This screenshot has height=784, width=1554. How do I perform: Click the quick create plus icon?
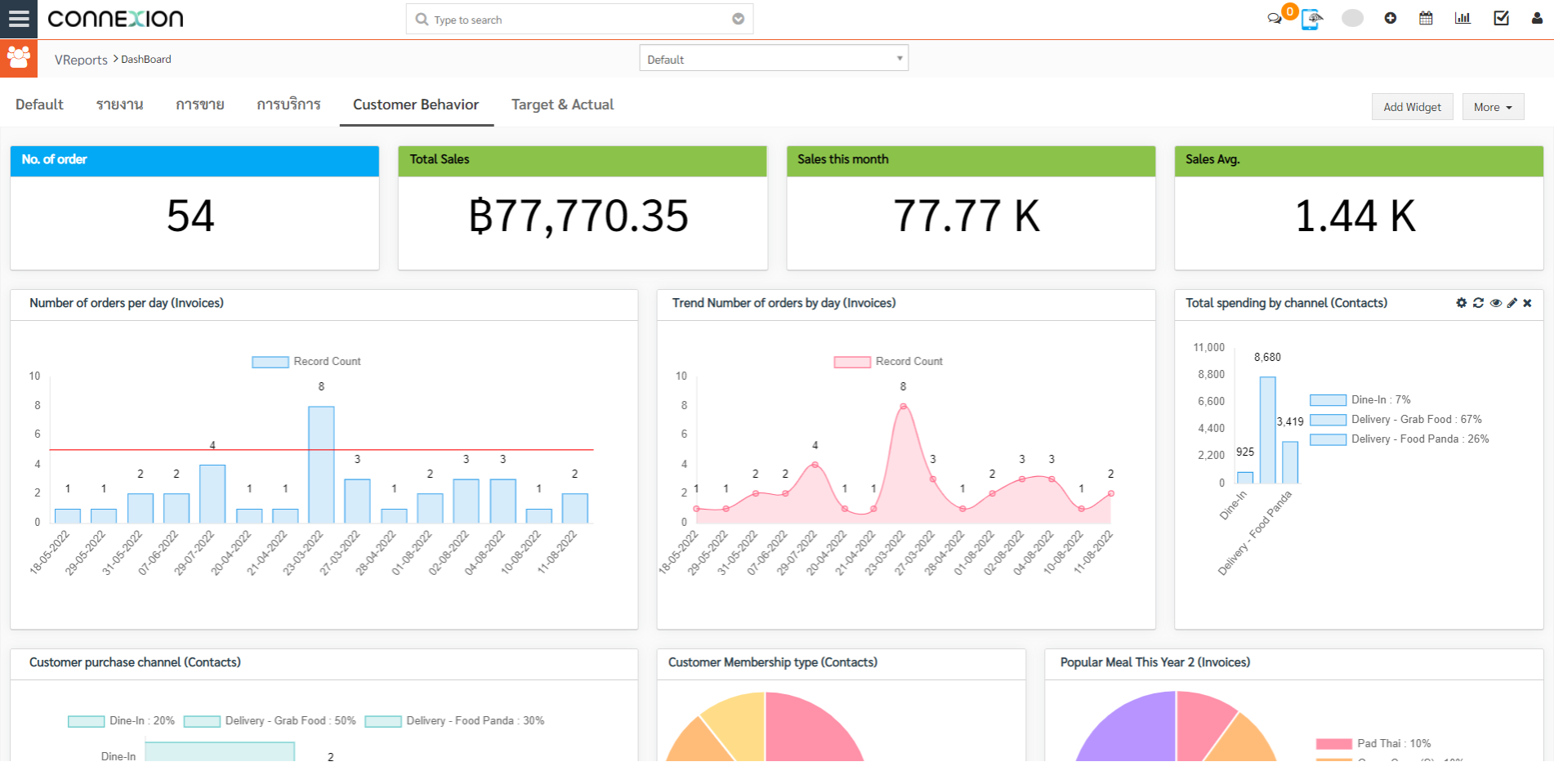coord(1390,18)
